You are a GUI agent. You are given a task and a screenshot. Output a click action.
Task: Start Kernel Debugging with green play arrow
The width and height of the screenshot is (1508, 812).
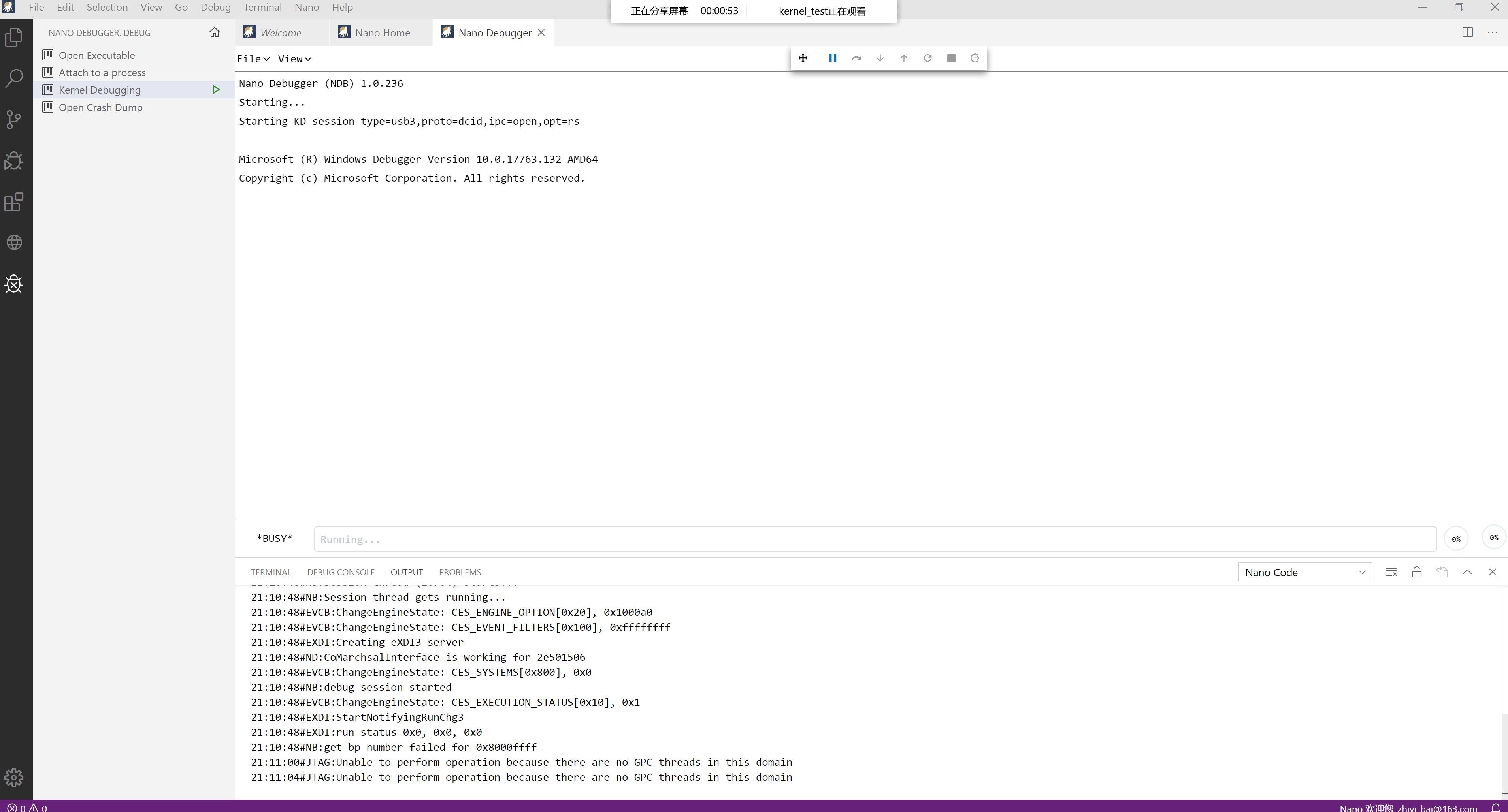click(x=216, y=90)
